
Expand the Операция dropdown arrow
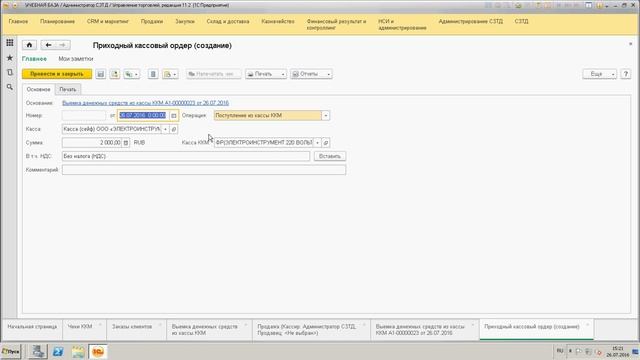tap(325, 116)
